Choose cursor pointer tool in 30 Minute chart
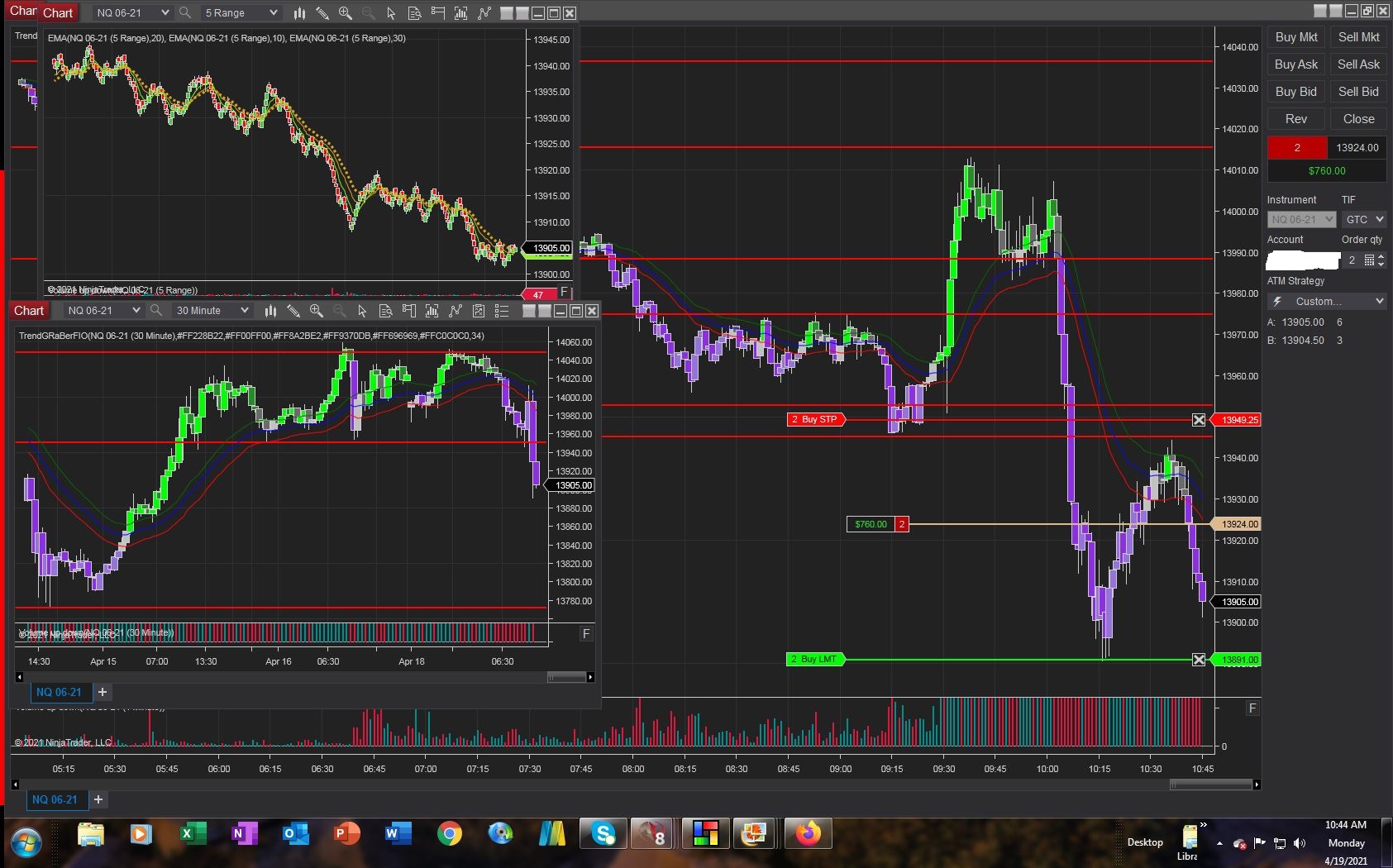This screenshot has height=868, width=1393. (x=362, y=311)
